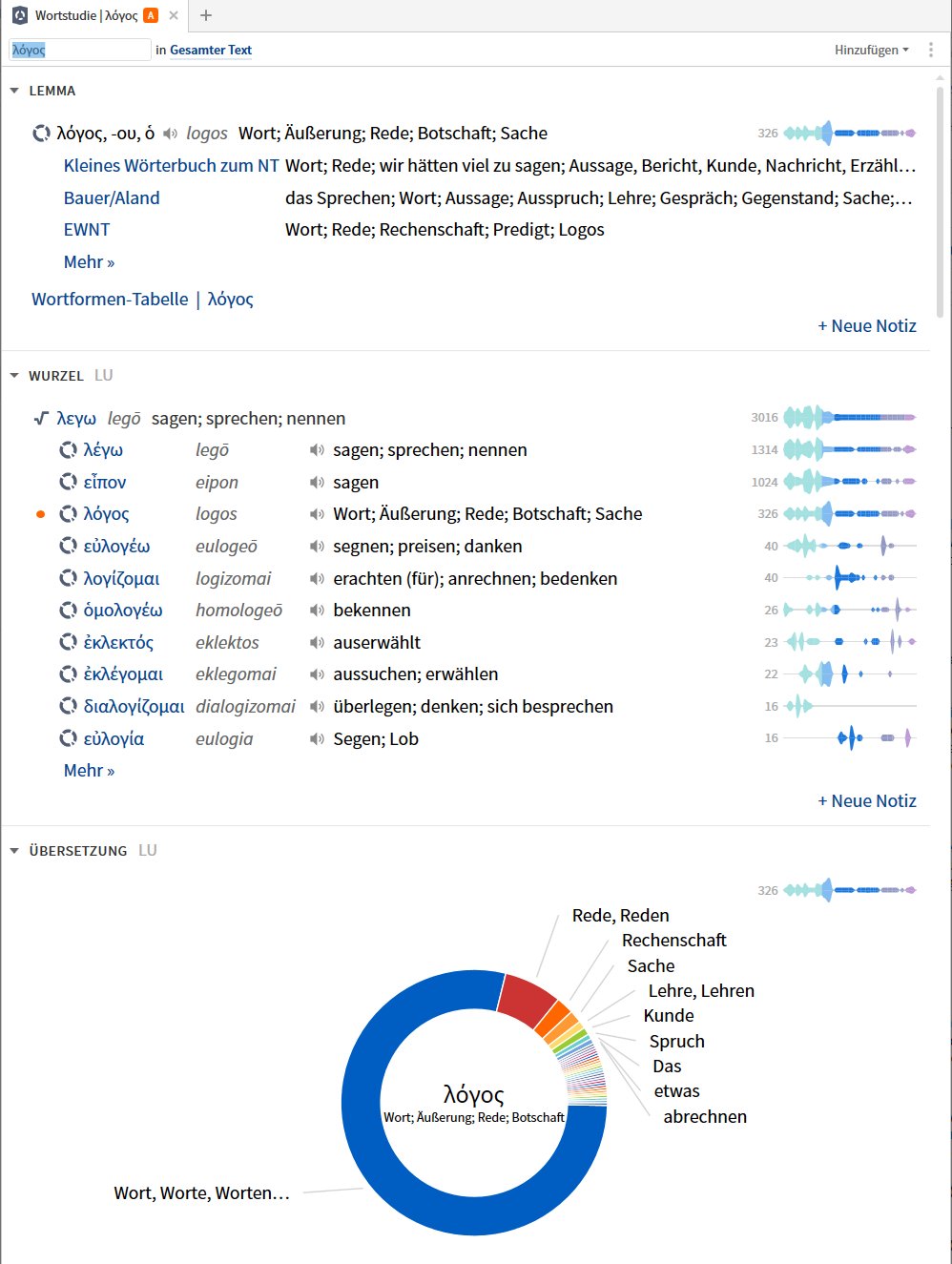Collapse the ÜBERSETZUNG section

(14, 851)
